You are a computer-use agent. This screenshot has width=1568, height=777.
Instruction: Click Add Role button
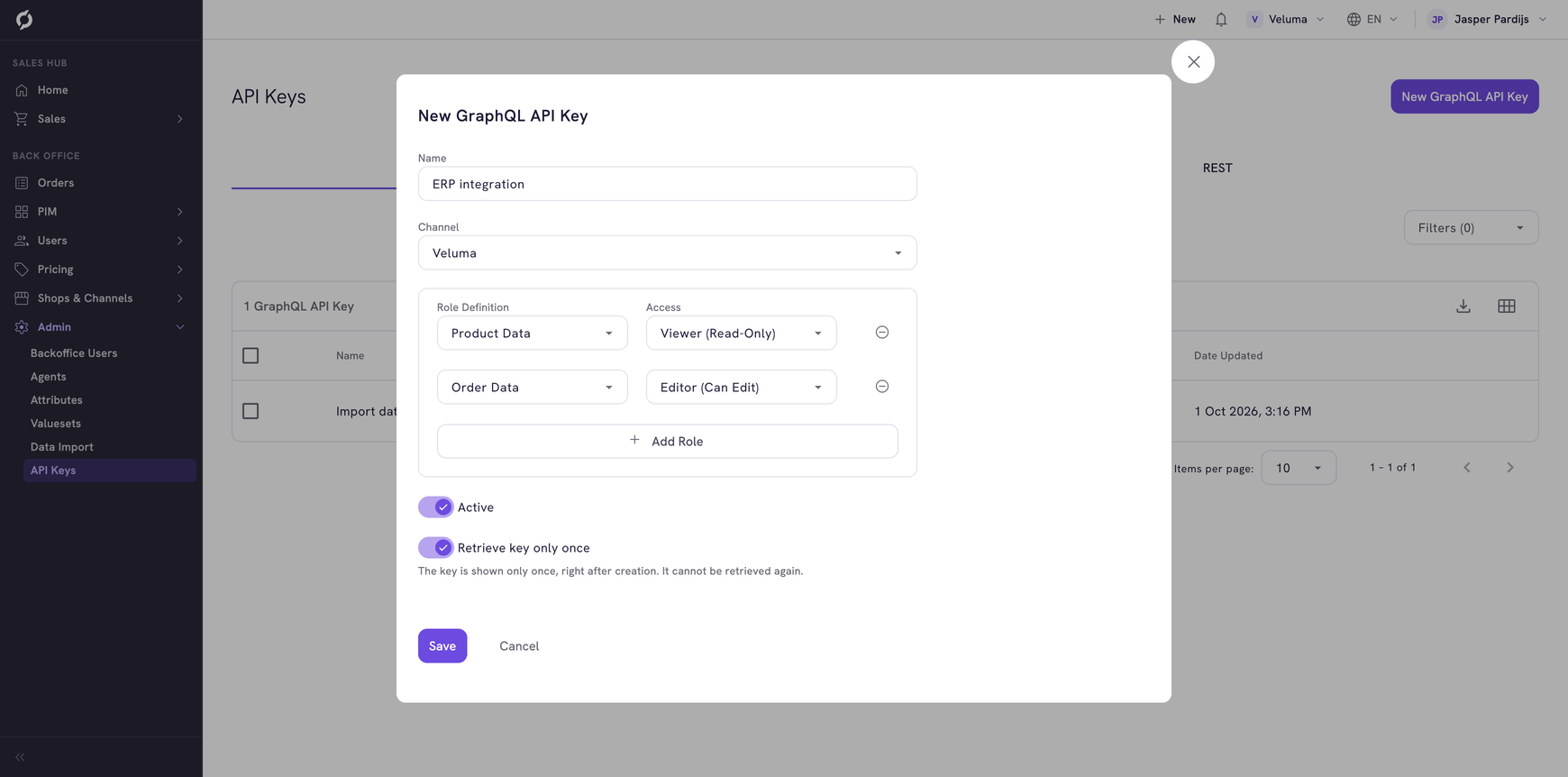click(668, 442)
